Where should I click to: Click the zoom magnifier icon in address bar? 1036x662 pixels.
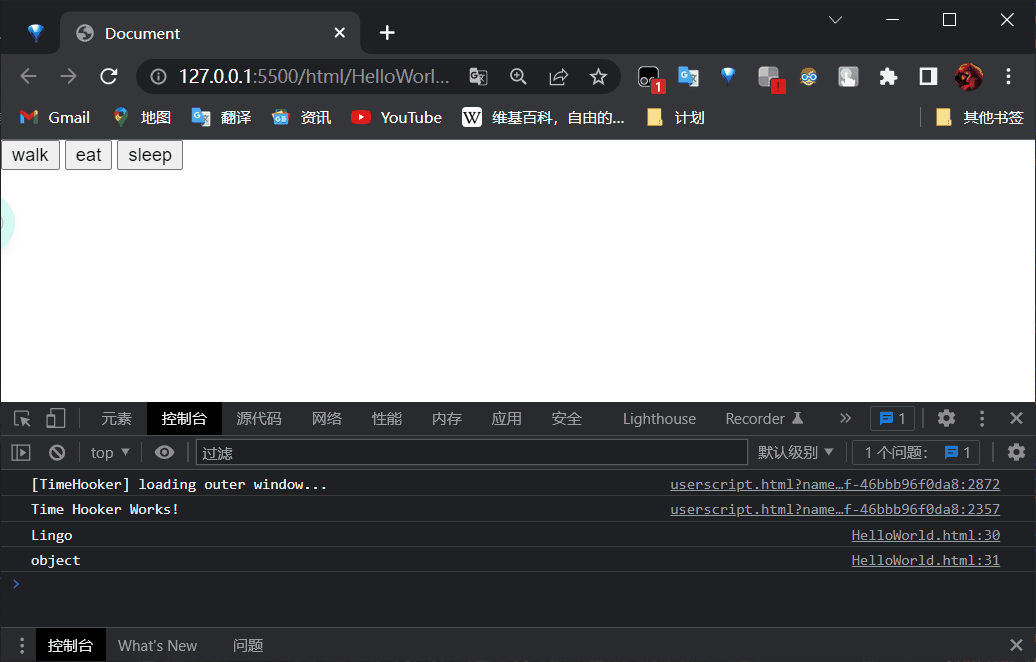pos(519,77)
